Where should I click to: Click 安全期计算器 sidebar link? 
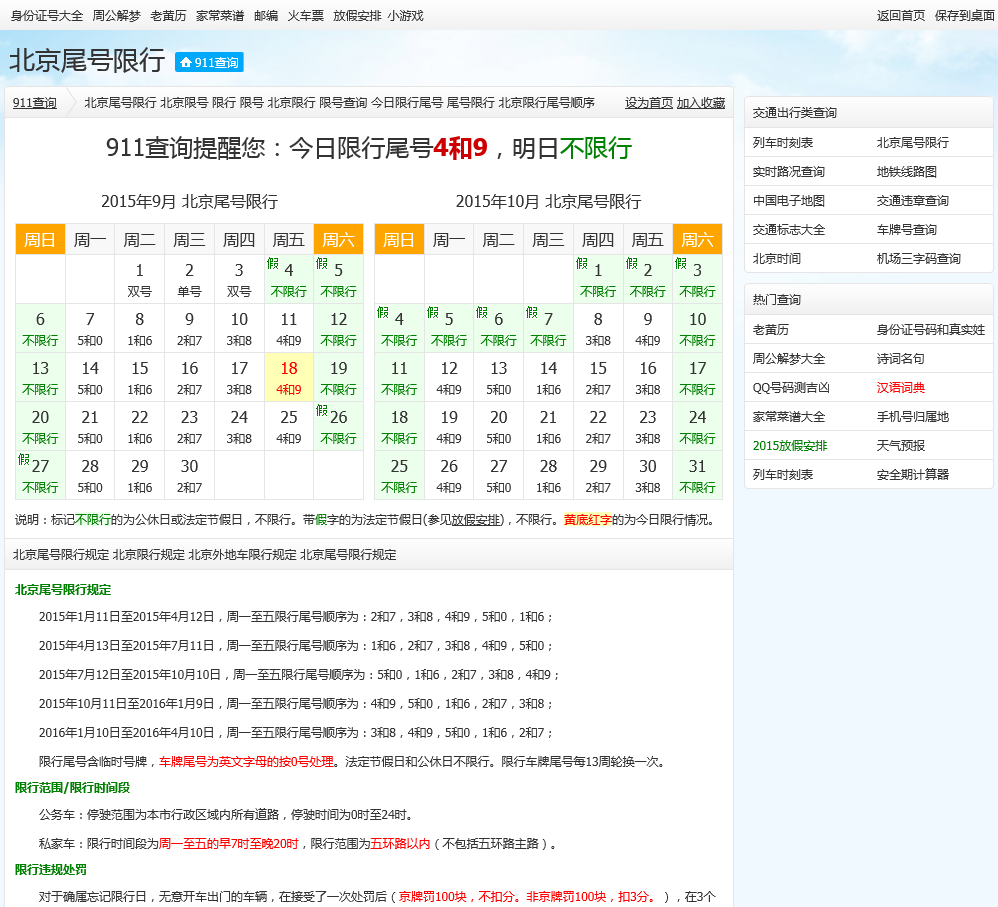(x=913, y=475)
